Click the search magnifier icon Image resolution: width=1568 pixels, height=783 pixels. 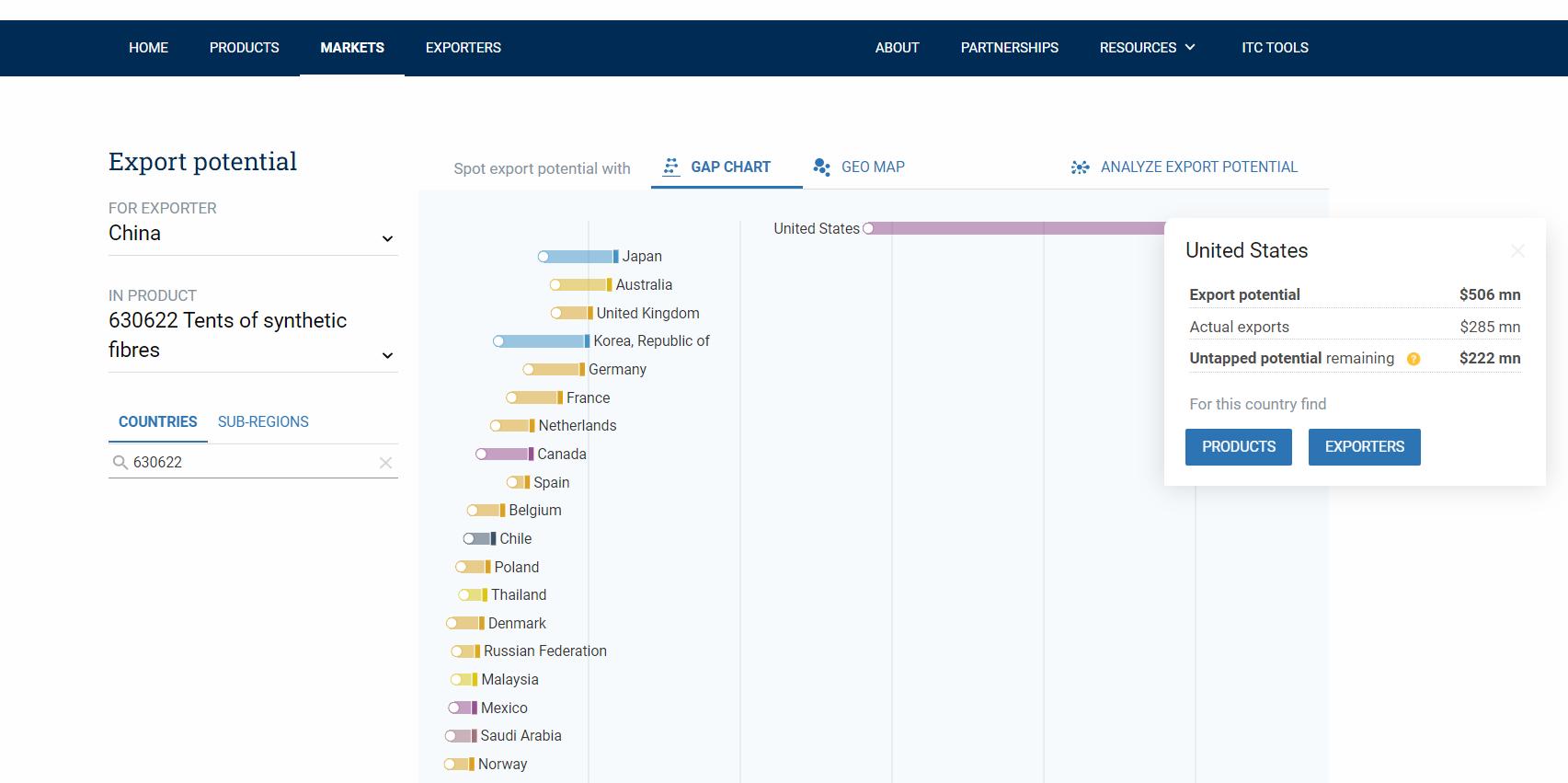(x=120, y=462)
